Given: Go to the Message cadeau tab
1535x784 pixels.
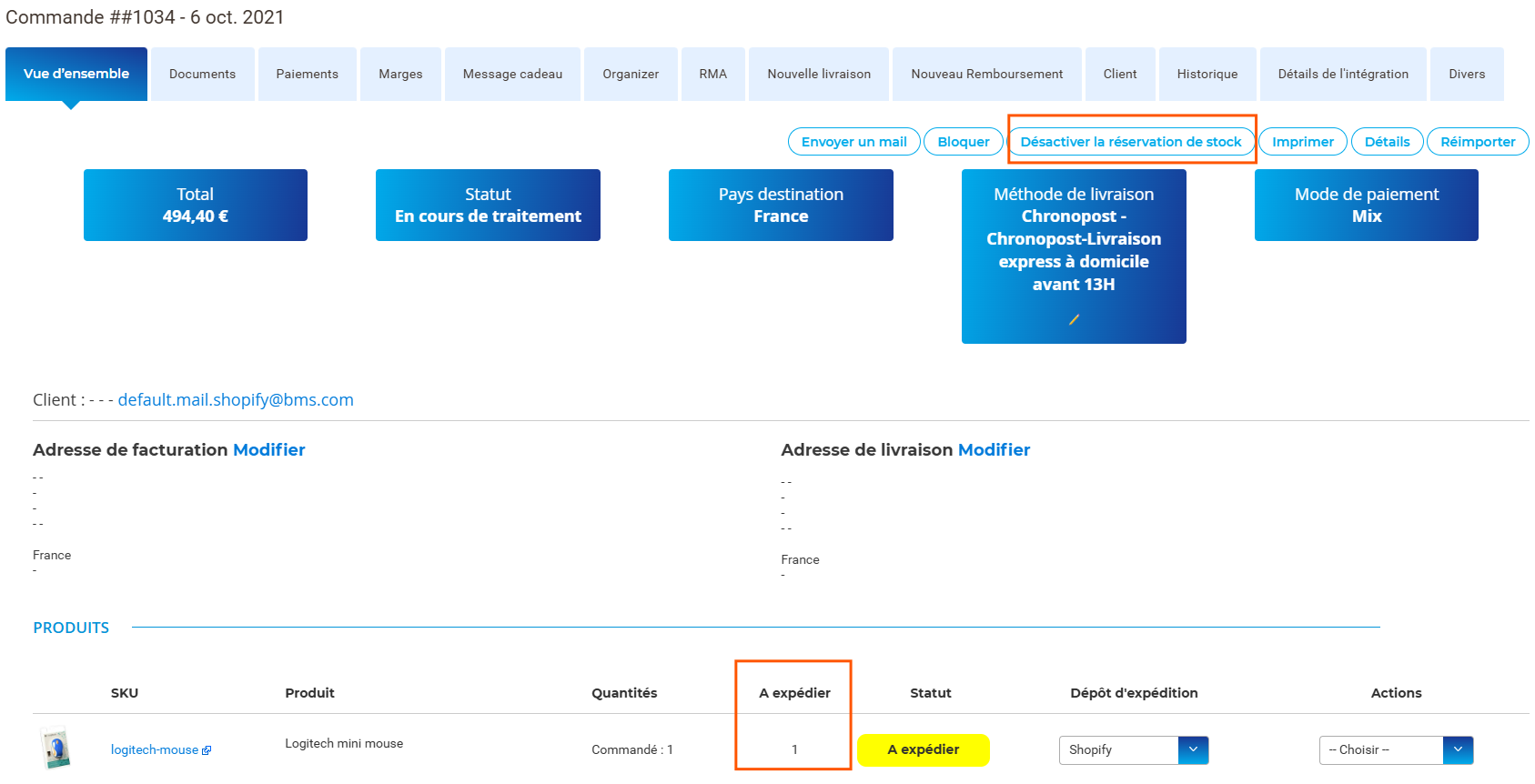Looking at the screenshot, I should (512, 74).
